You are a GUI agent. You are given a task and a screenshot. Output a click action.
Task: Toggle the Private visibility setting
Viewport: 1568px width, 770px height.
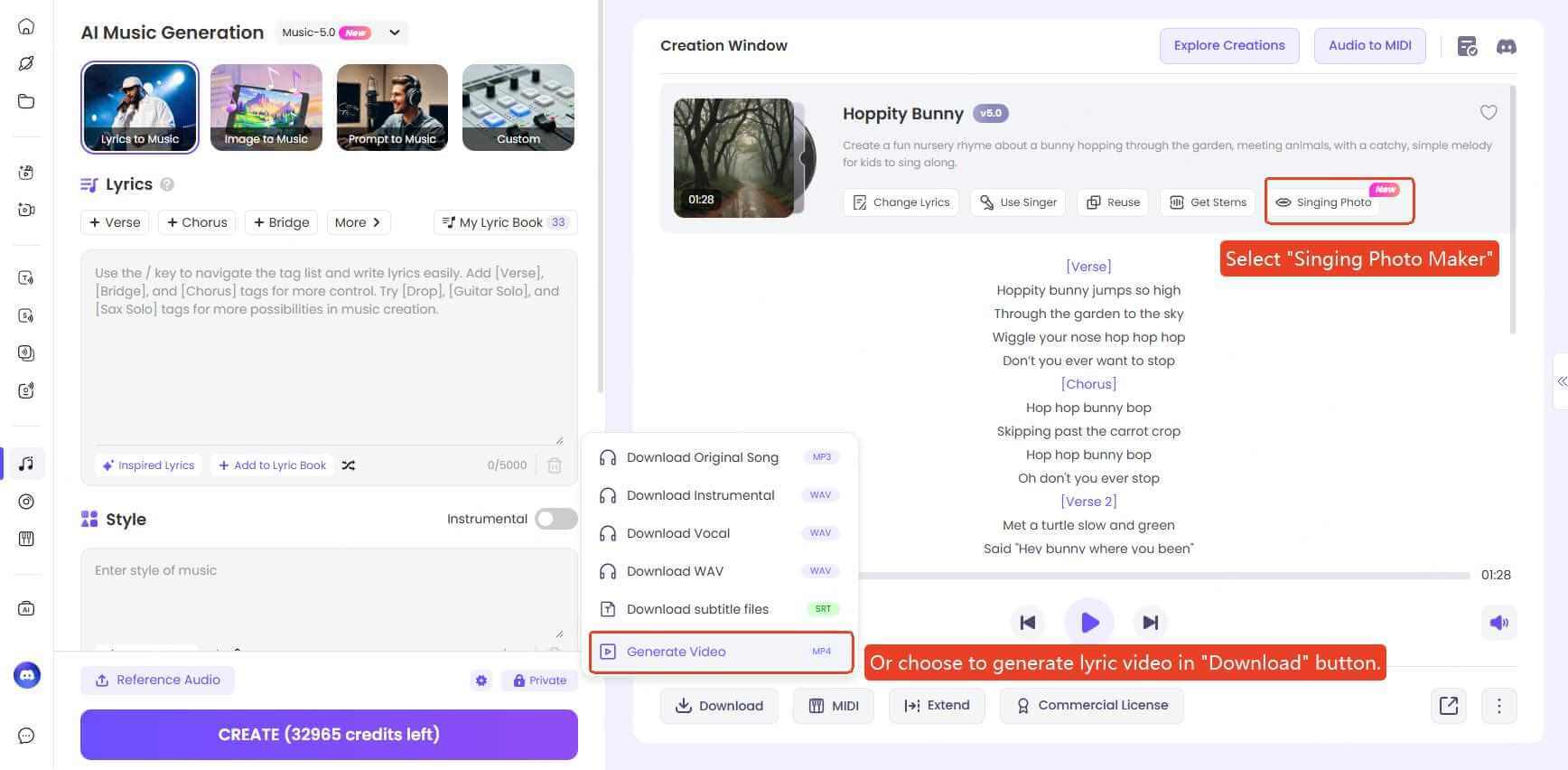540,681
